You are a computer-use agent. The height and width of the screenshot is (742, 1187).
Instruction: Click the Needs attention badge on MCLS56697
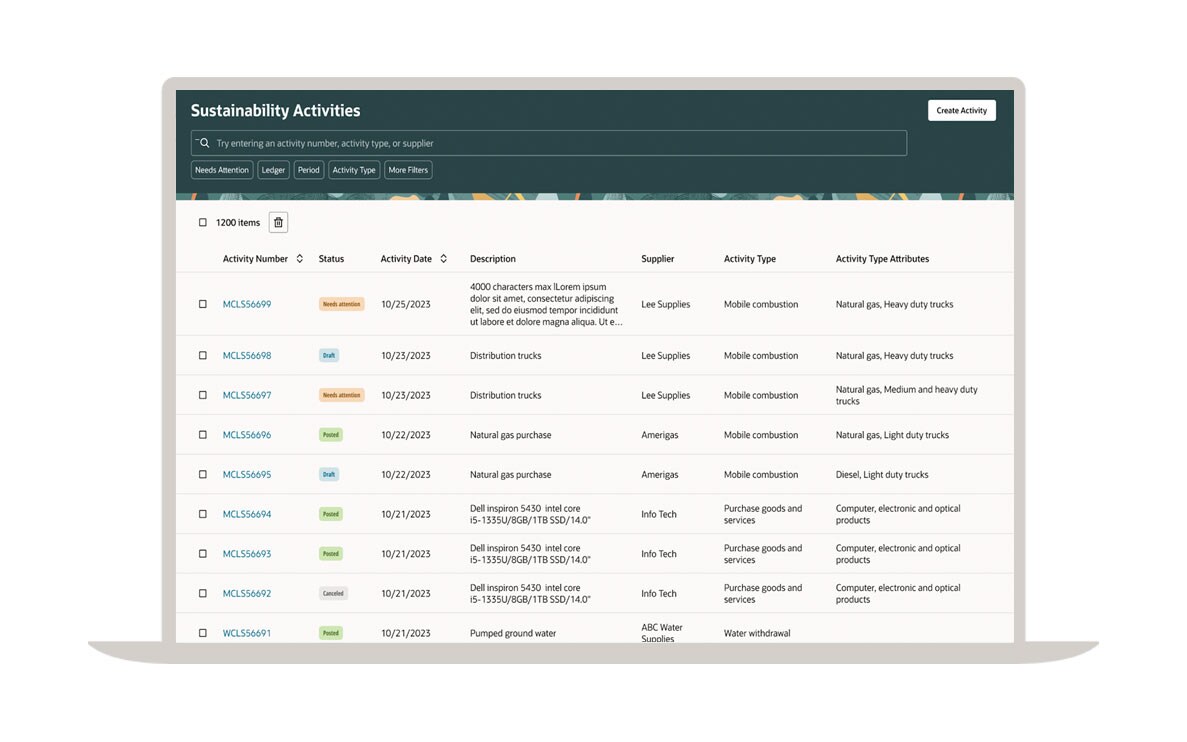click(x=341, y=395)
